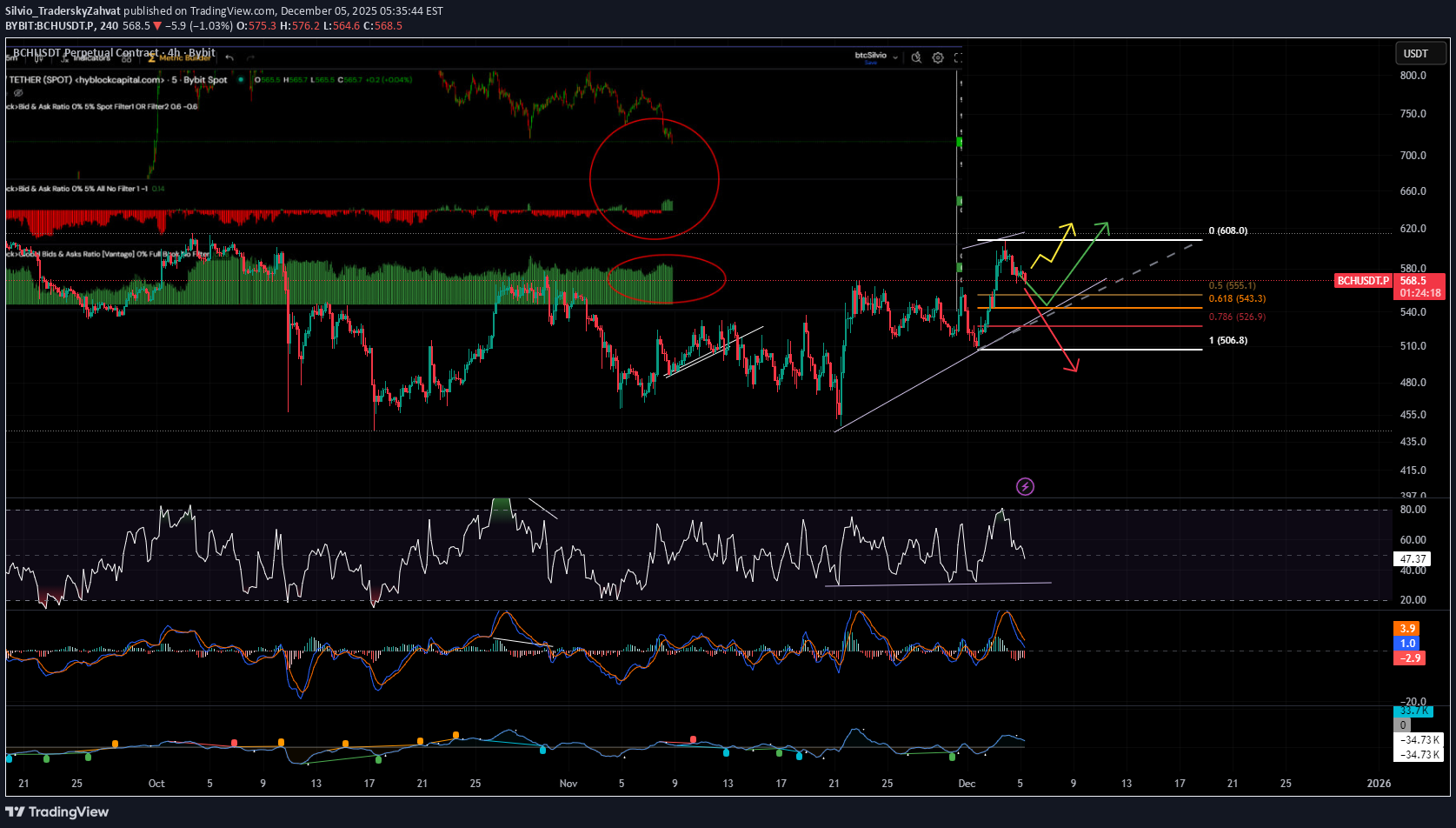Screen dimensions: 1456x828
Task: Click the lightning bolt icon on the chart
Action: click(1025, 486)
